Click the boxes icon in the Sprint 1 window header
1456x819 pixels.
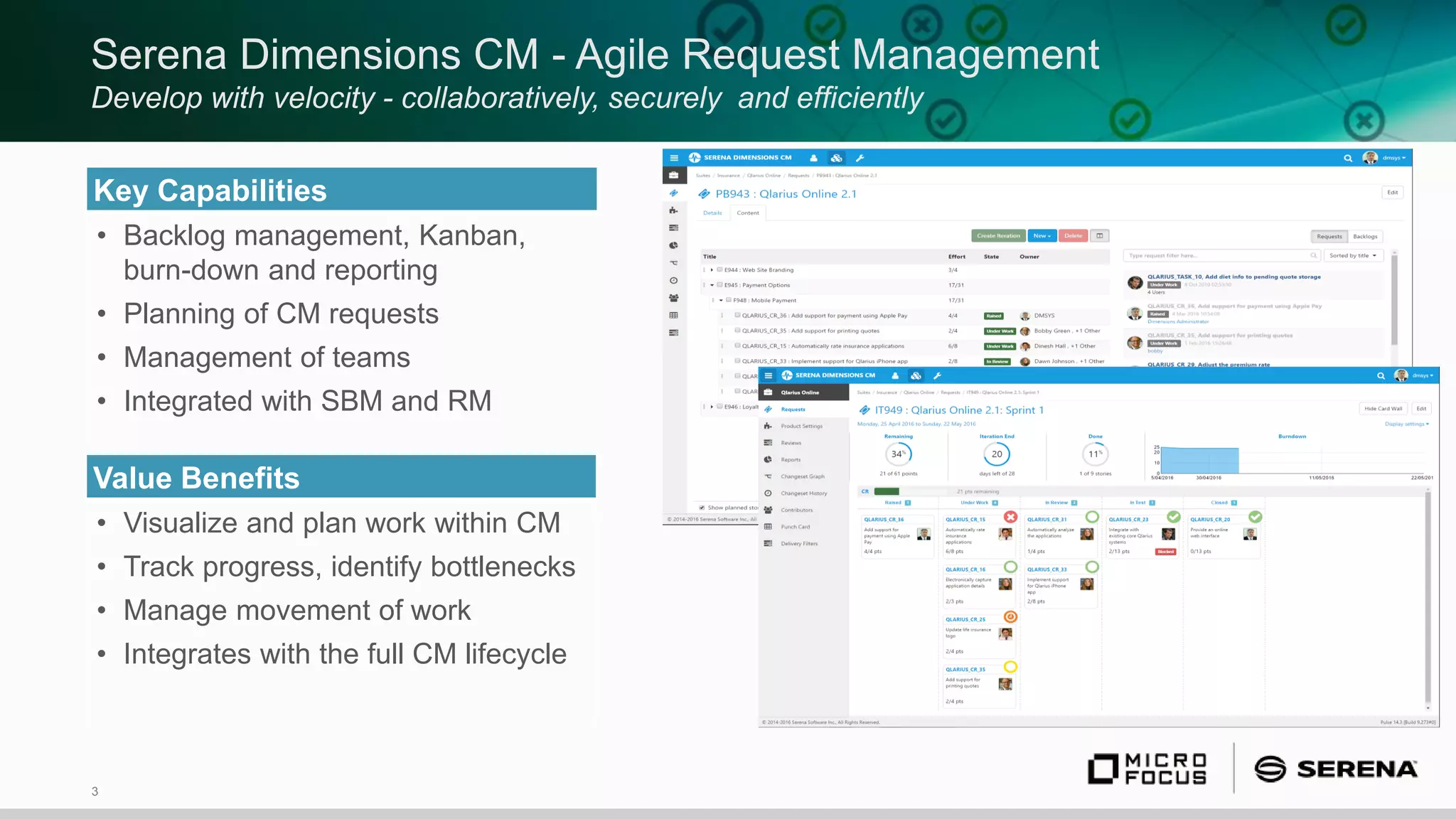[x=916, y=375]
